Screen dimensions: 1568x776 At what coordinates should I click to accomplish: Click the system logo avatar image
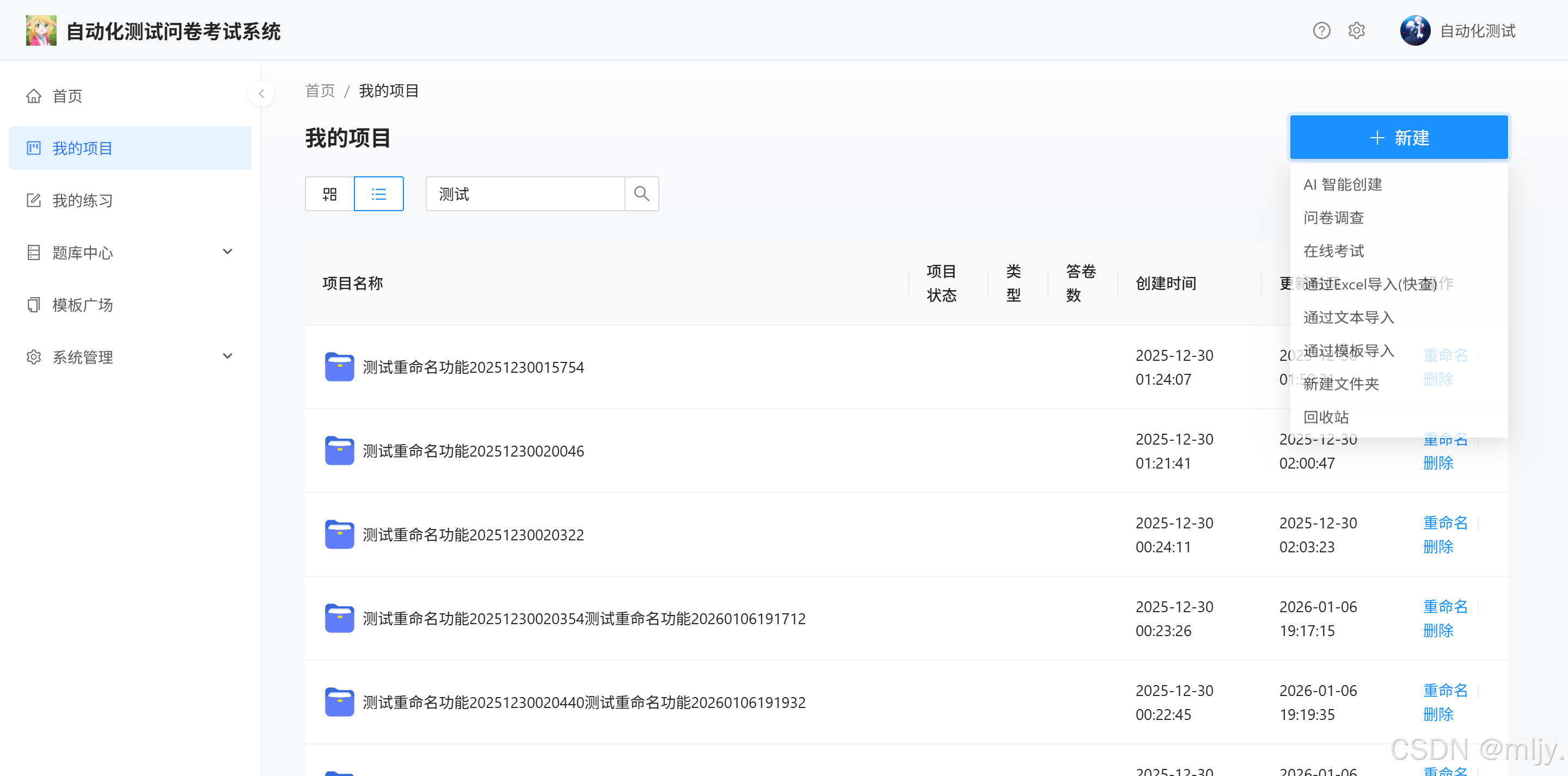(41, 30)
